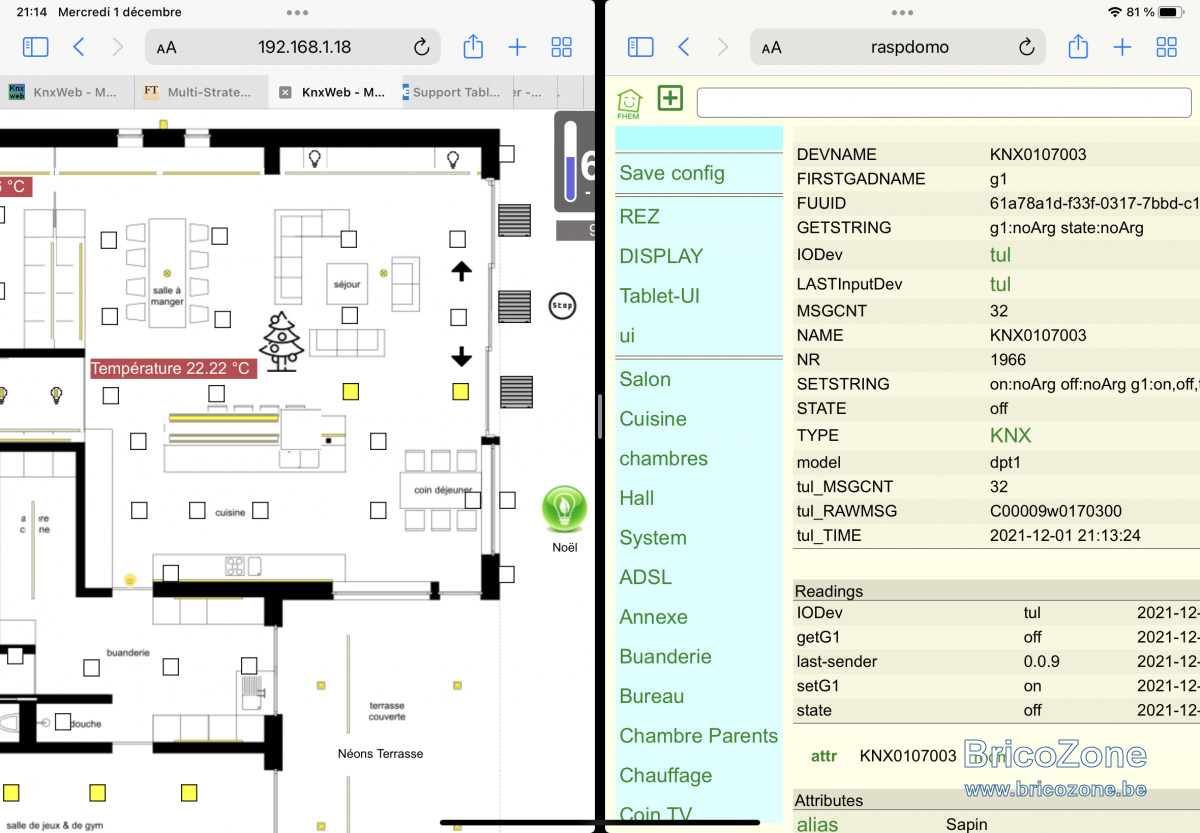The image size is (1200, 833).
Task: Tap the Stop blinds icon
Action: click(562, 305)
